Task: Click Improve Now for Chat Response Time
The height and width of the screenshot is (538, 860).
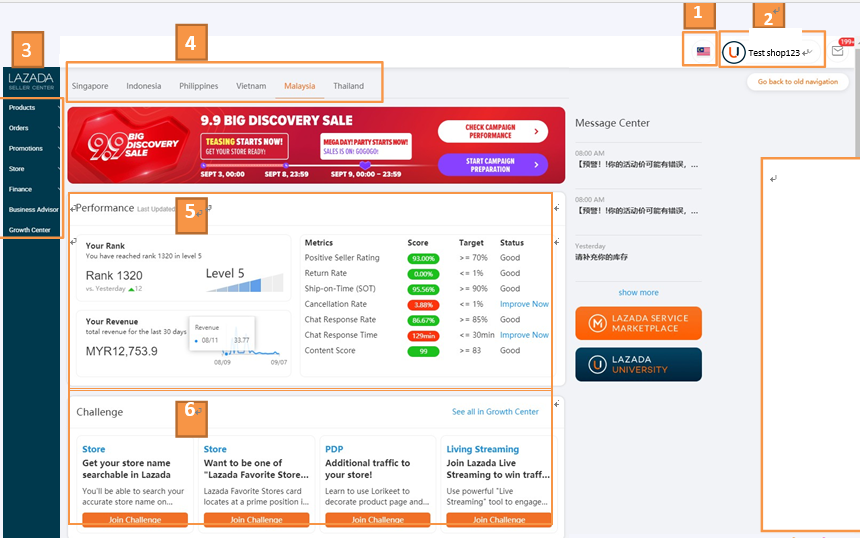Action: coord(524,335)
